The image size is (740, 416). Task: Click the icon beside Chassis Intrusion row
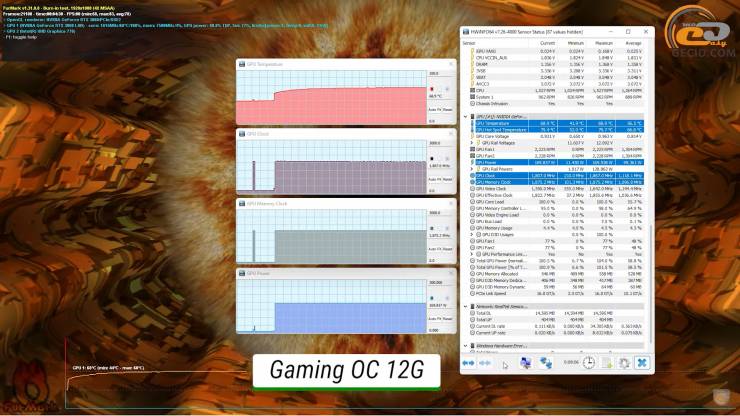(472, 103)
